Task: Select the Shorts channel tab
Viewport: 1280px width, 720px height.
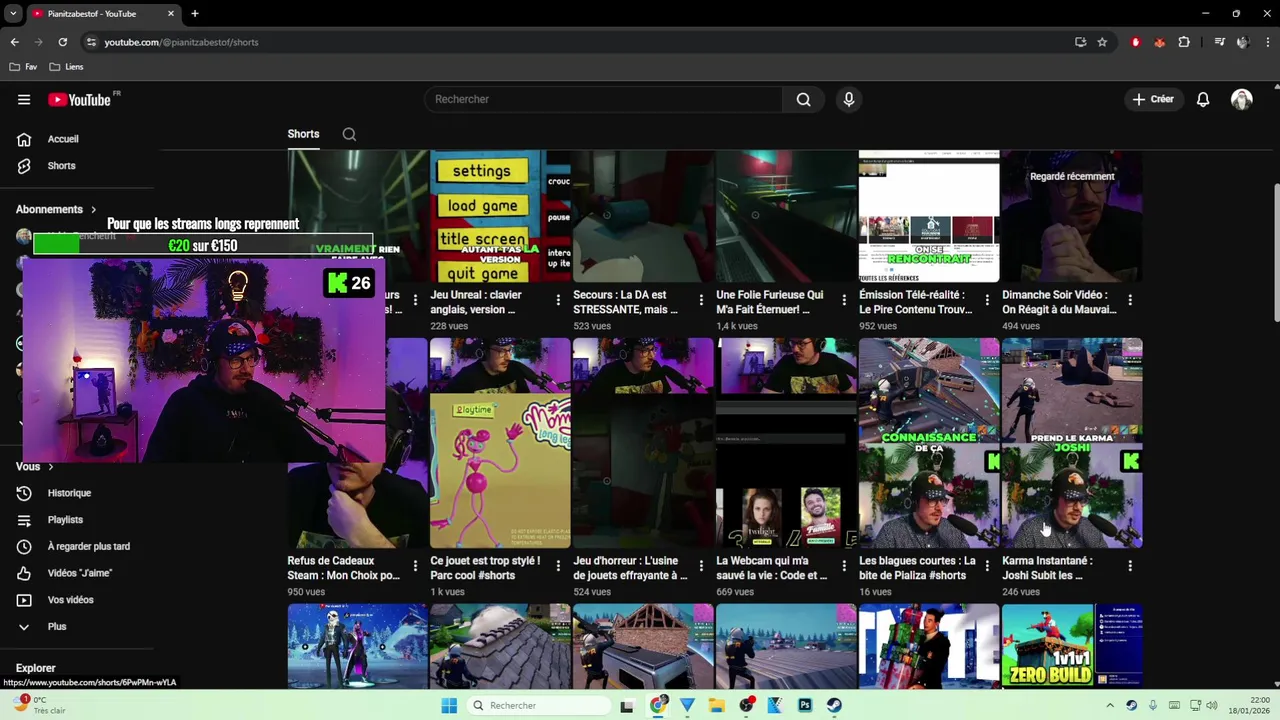Action: (303, 134)
